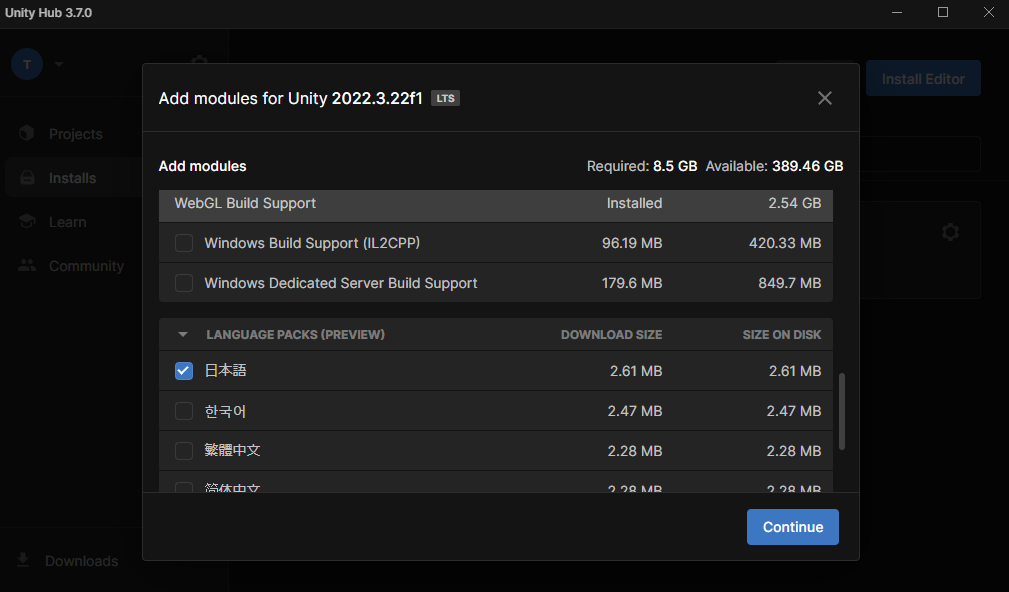1009x592 pixels.
Task: Click the 한국어 language label
Action: [225, 411]
